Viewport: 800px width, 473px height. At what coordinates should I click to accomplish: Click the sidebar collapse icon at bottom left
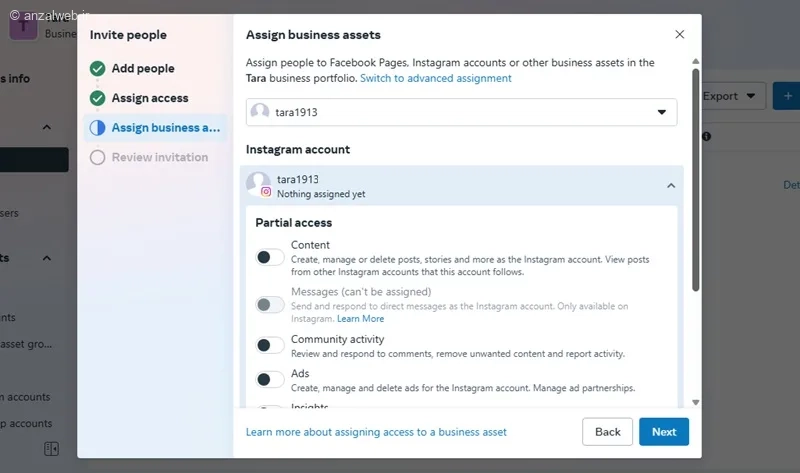[52, 448]
